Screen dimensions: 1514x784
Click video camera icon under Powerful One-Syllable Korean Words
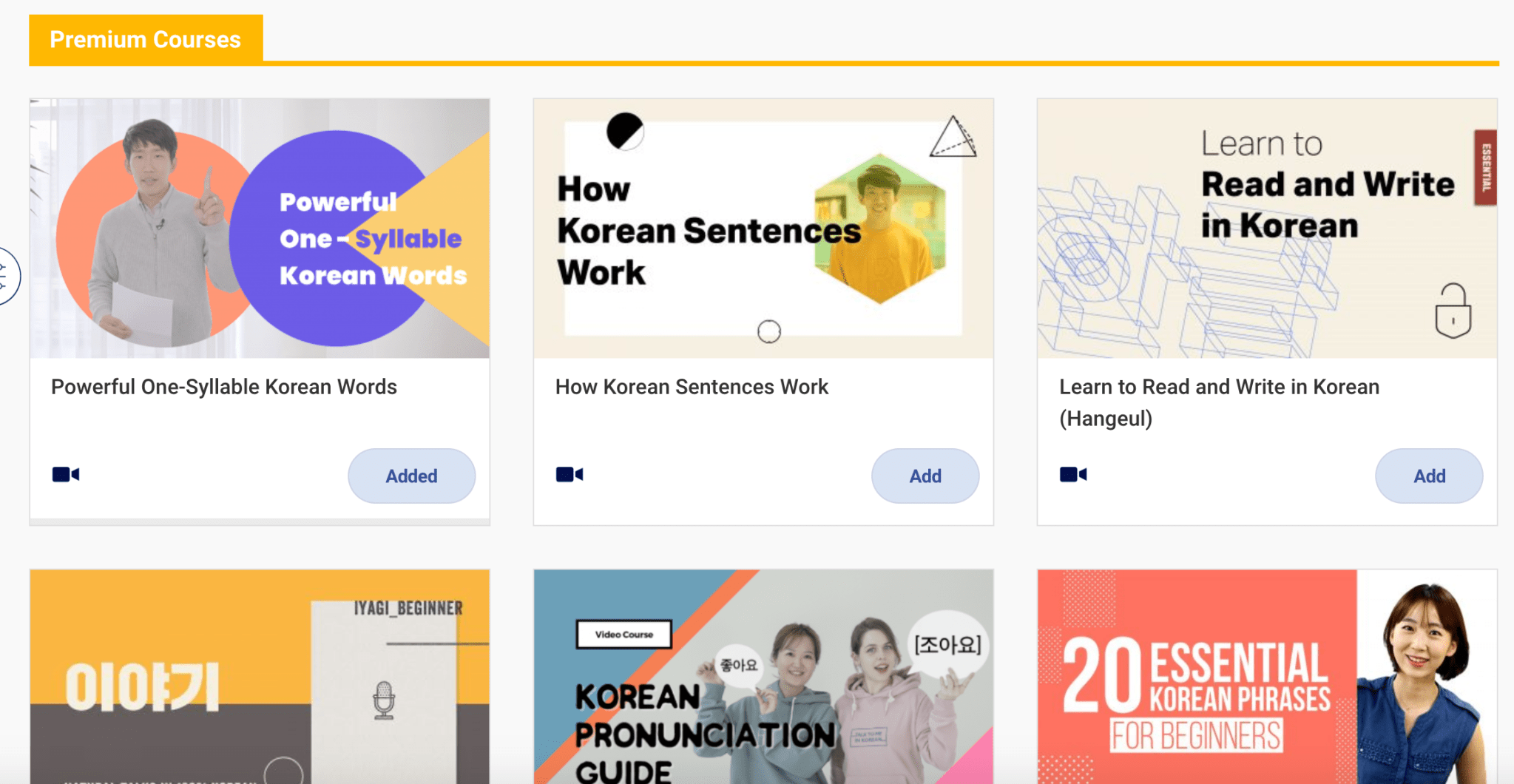[x=66, y=474]
